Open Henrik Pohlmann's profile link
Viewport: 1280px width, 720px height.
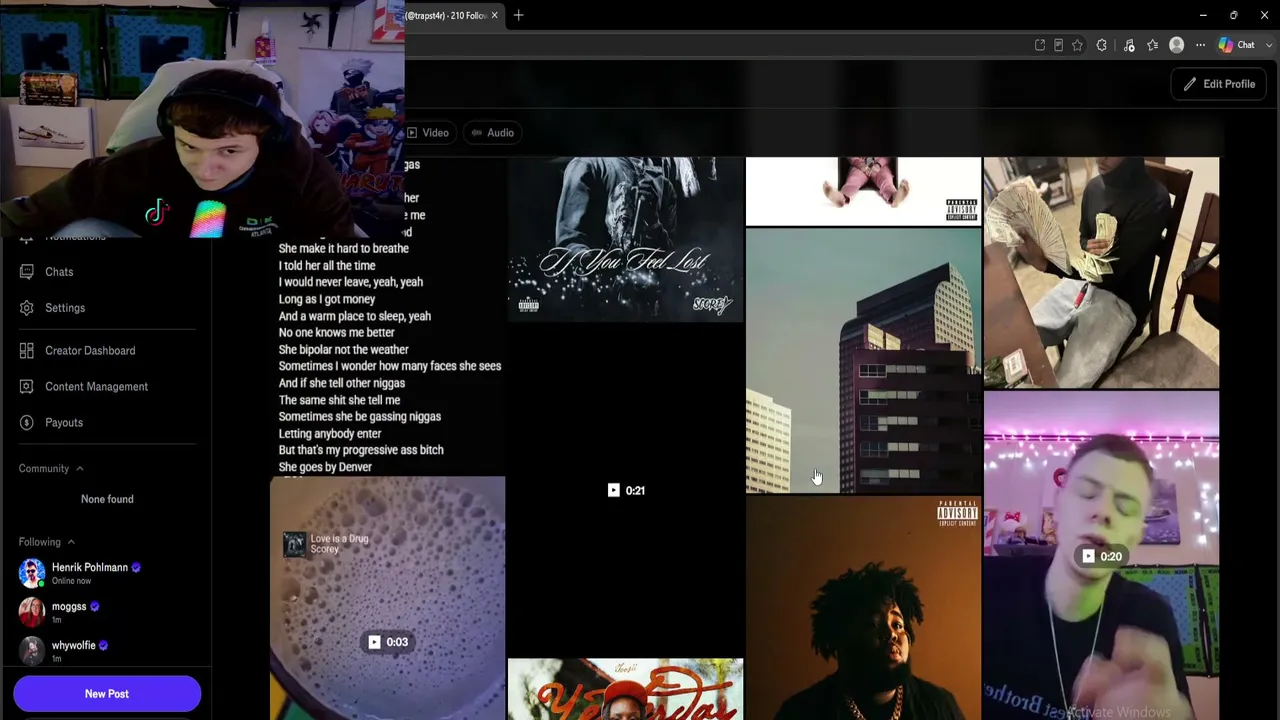pyautogui.click(x=90, y=568)
